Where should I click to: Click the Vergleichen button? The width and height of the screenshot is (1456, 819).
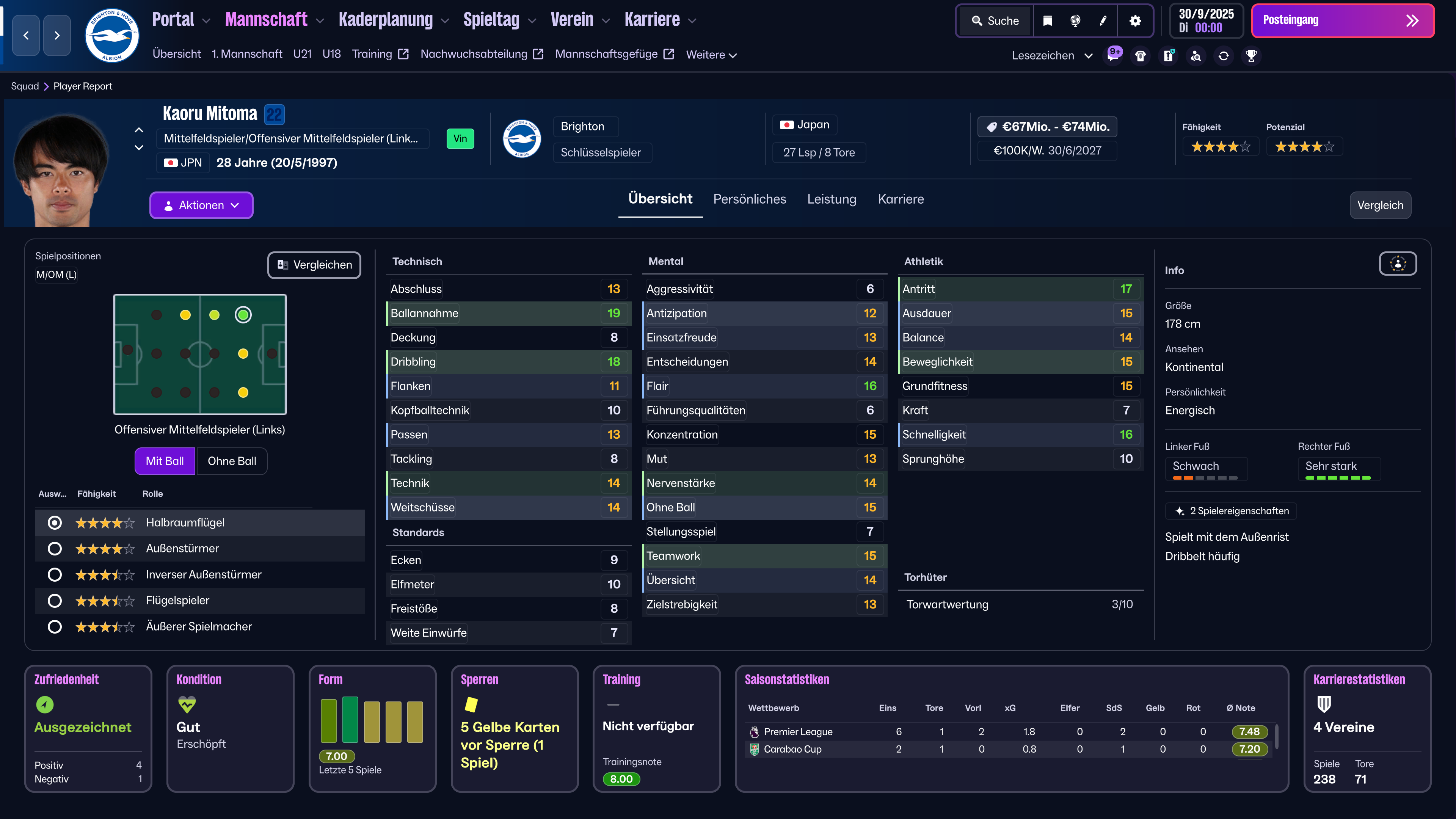click(314, 265)
